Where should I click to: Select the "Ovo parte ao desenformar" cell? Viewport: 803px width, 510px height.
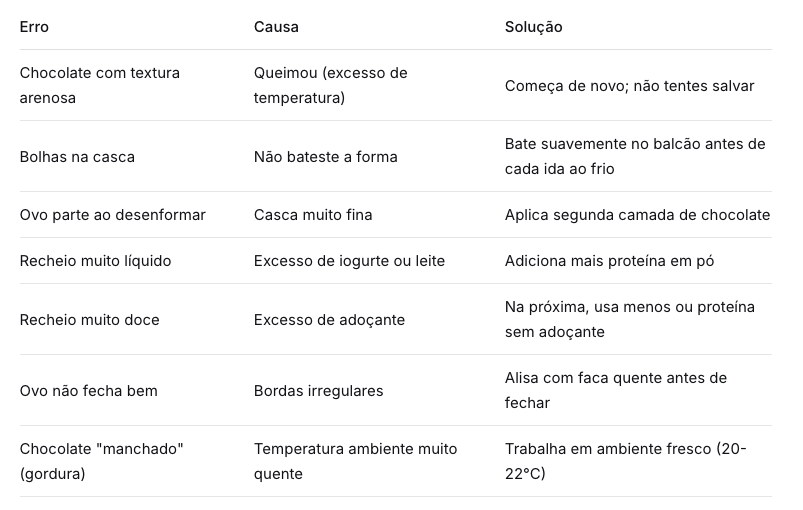pyautogui.click(x=112, y=215)
